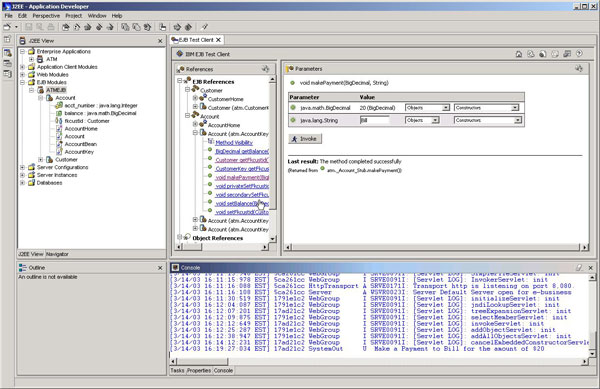Click the void makePayment method link
The image size is (600, 389).
[x=242, y=177]
